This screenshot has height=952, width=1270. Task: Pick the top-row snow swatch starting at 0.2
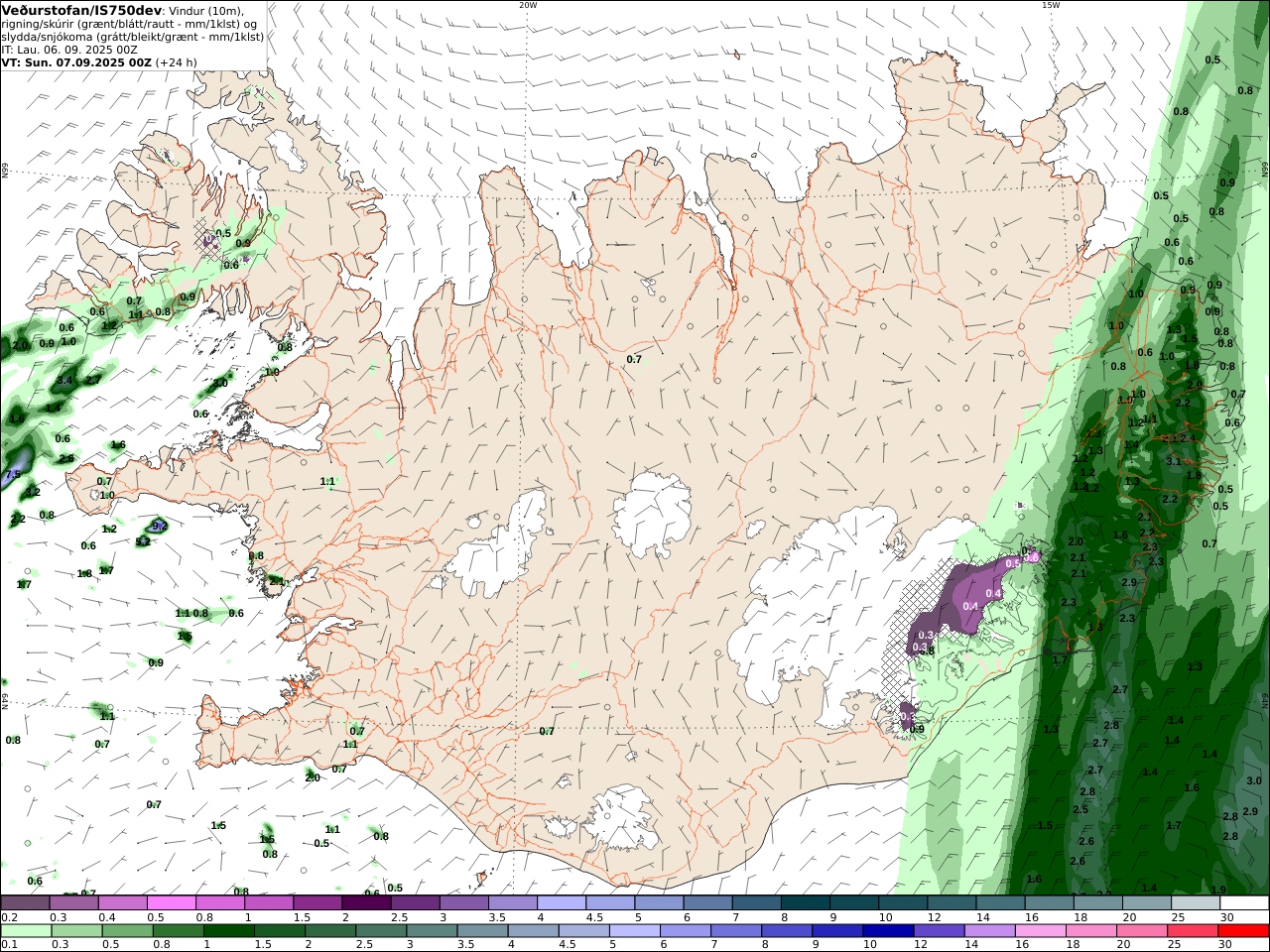[25, 902]
